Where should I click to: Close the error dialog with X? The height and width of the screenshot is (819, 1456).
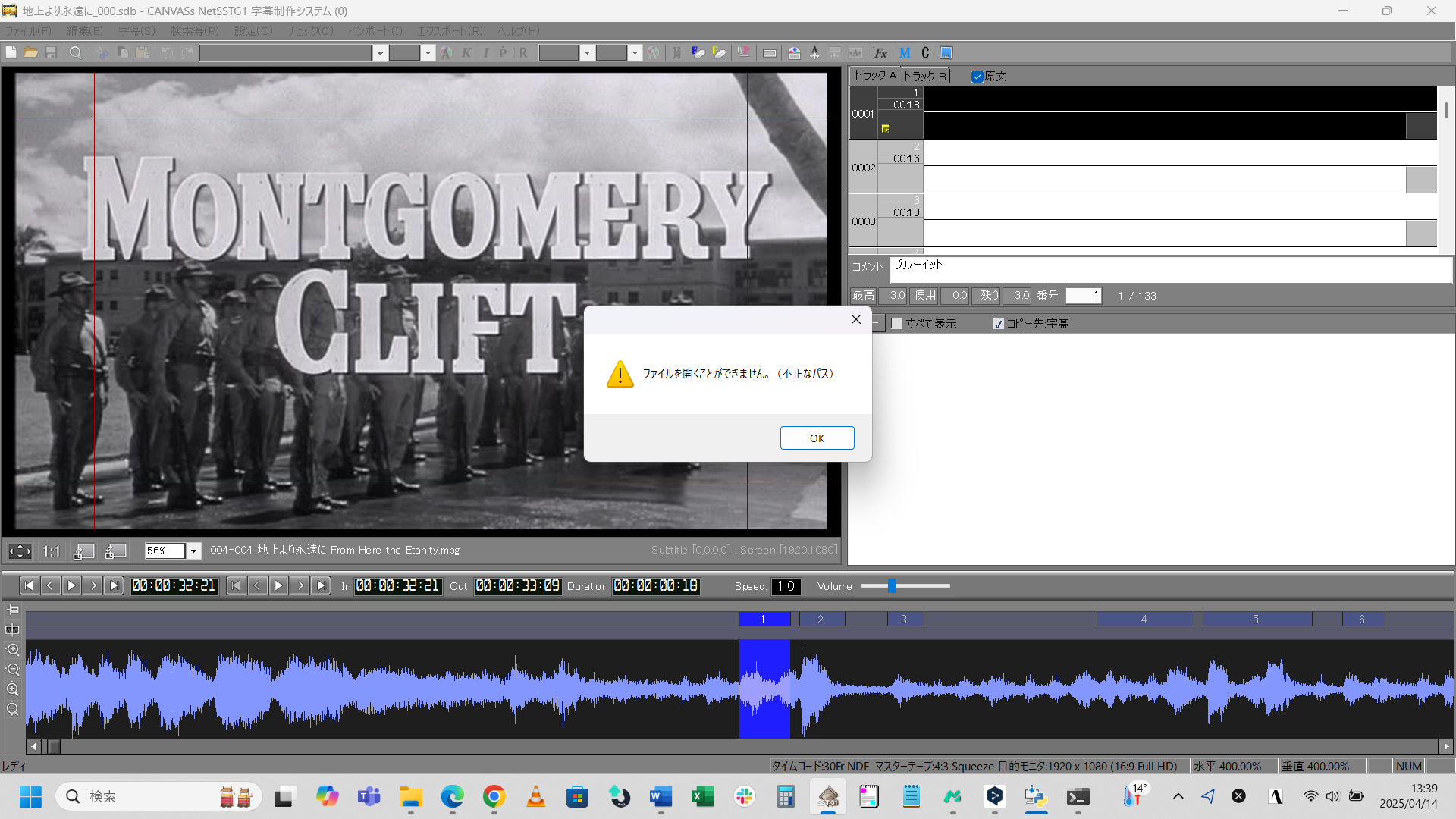856,319
